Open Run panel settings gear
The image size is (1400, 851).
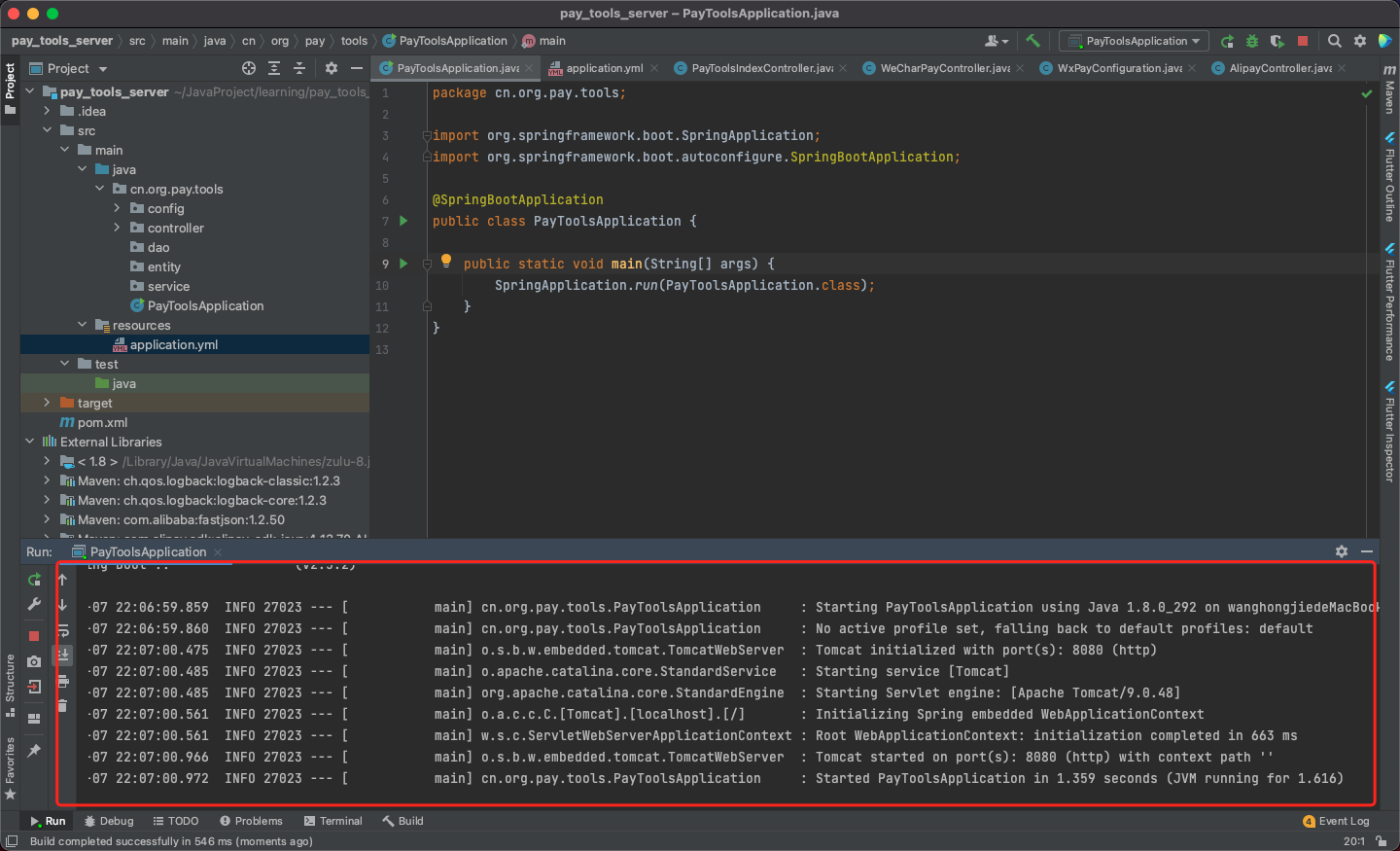1342,551
